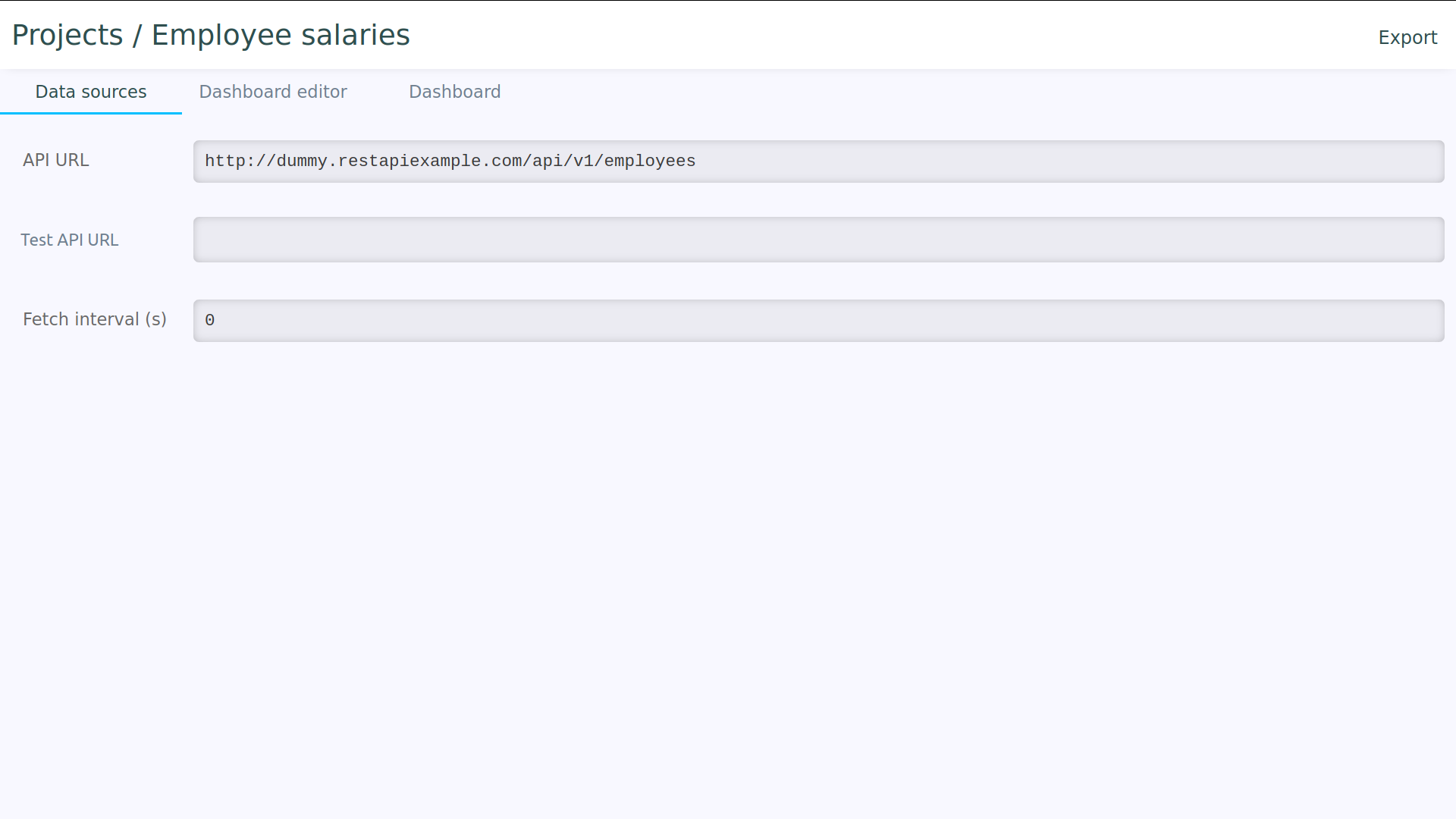Select the Fetch interval input box

[818, 321]
